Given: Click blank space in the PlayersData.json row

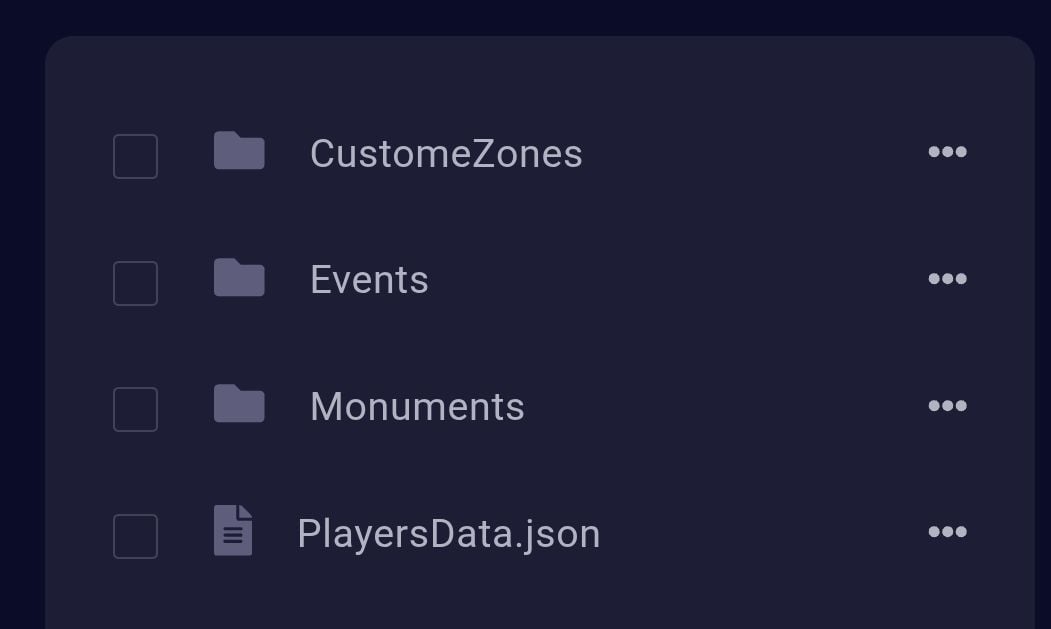Looking at the screenshot, I should tap(760, 534).
